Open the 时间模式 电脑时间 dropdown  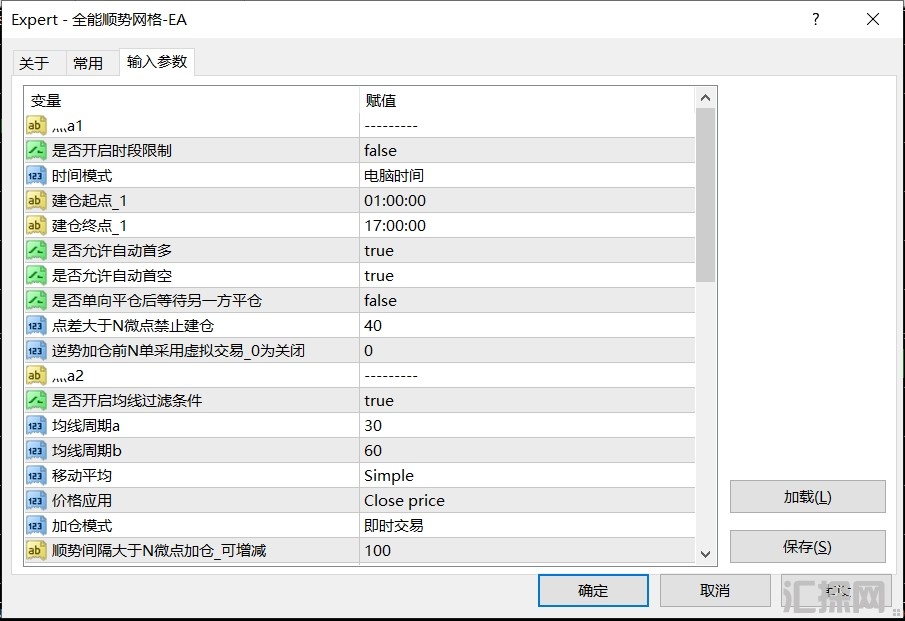tap(526, 175)
